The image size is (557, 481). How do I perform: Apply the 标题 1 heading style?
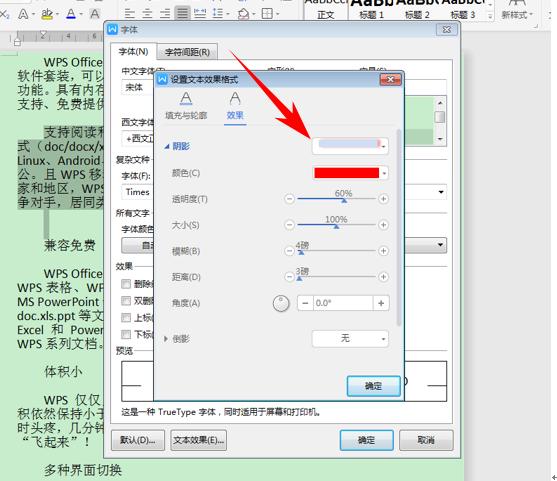click(372, 10)
